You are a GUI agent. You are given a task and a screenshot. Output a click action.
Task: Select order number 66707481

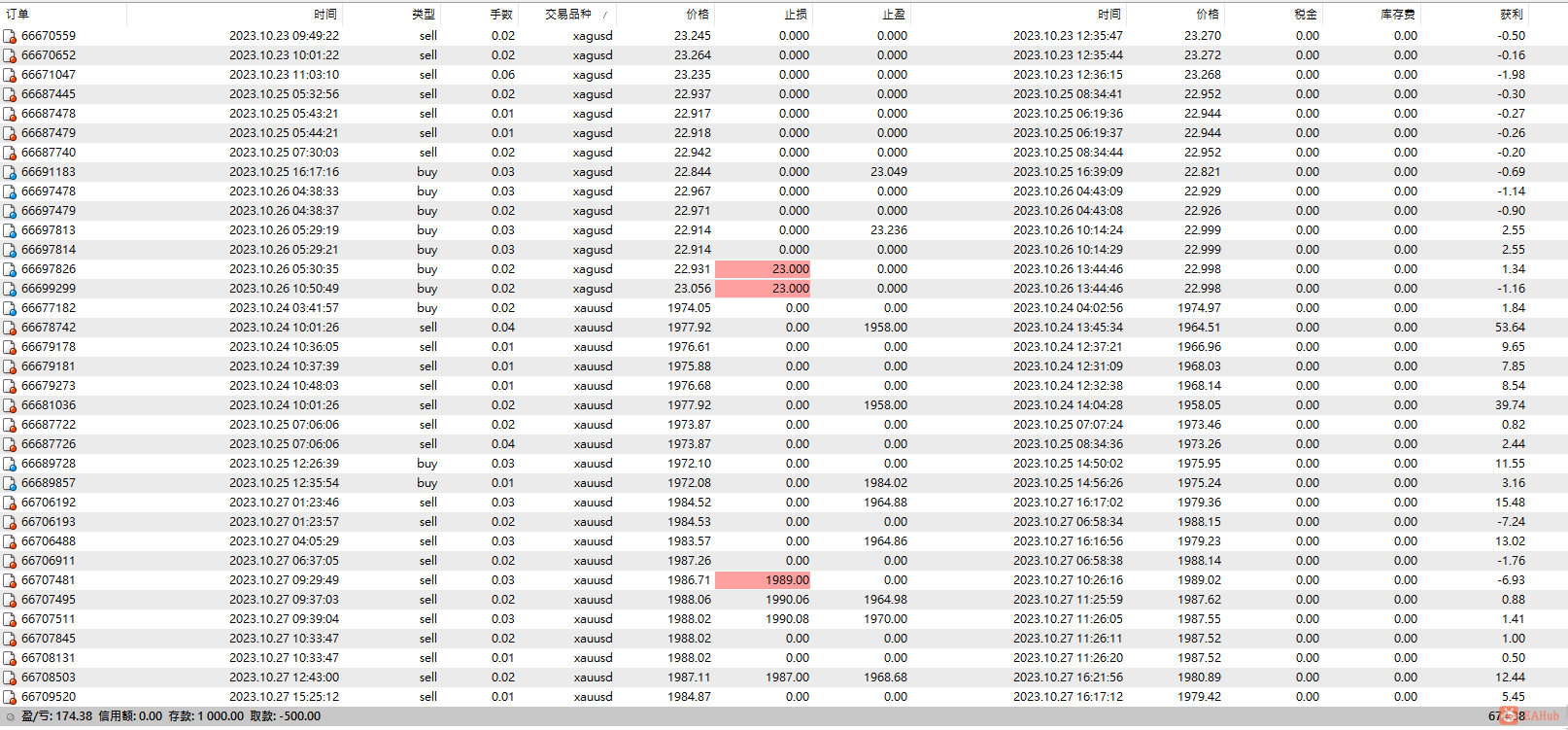pyautogui.click(x=49, y=580)
